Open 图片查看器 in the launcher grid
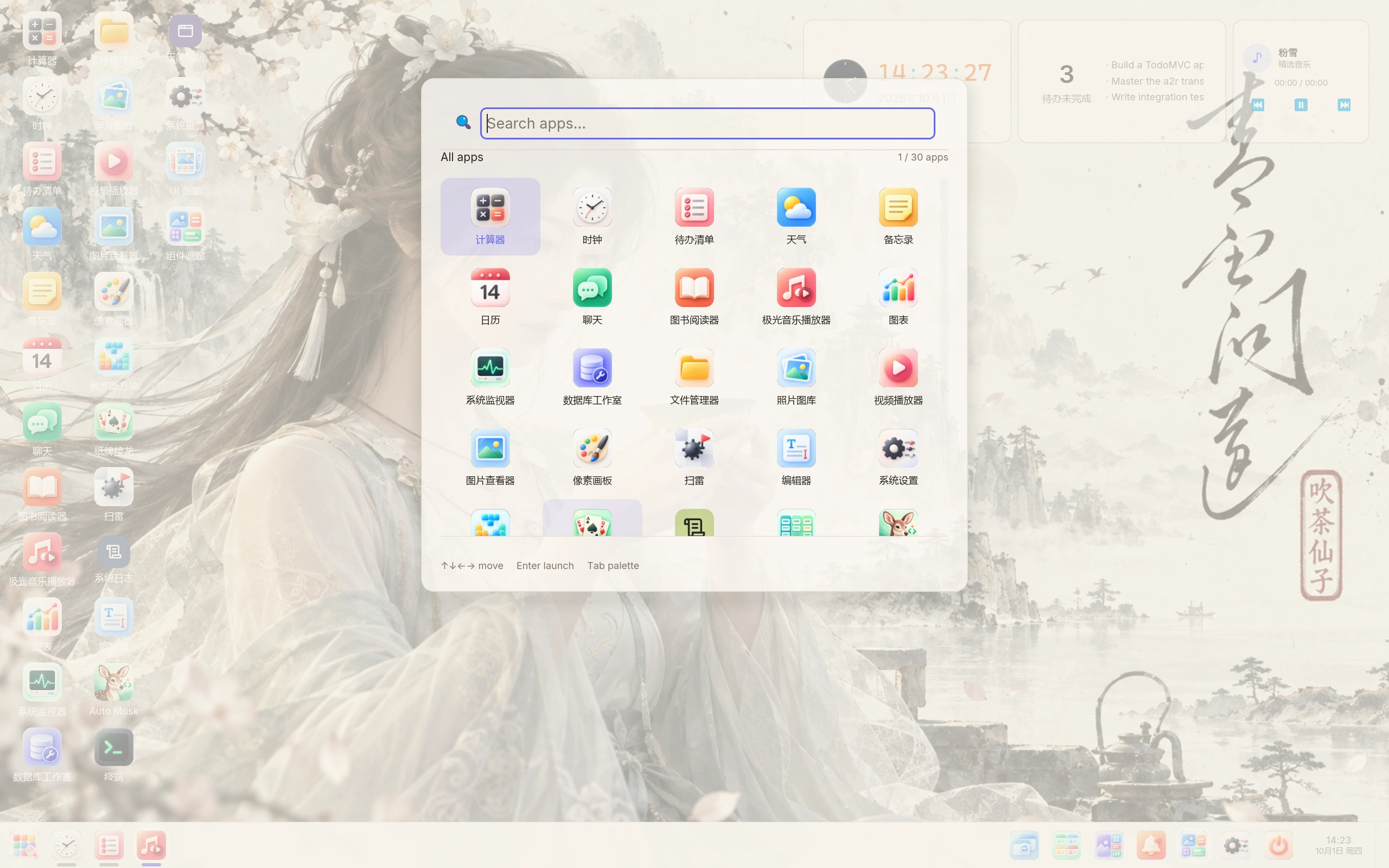This screenshot has height=868, width=1389. click(490, 457)
